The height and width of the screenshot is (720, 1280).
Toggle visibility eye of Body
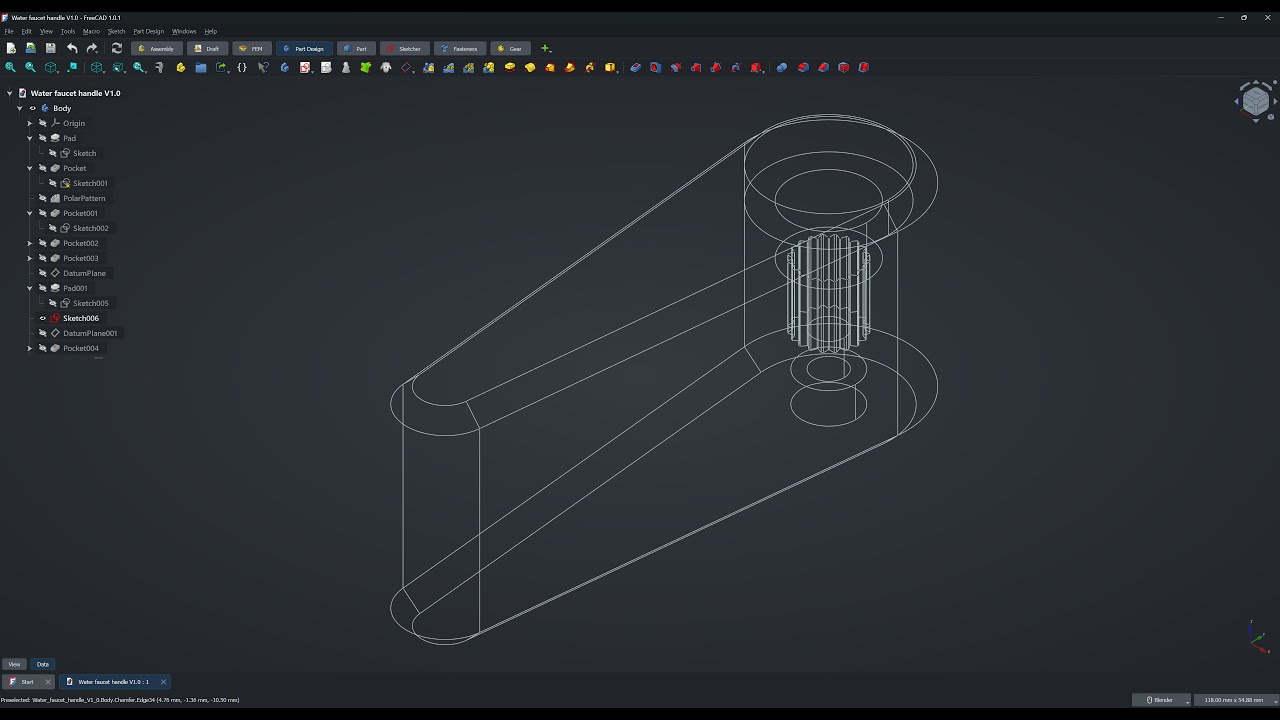click(x=33, y=108)
